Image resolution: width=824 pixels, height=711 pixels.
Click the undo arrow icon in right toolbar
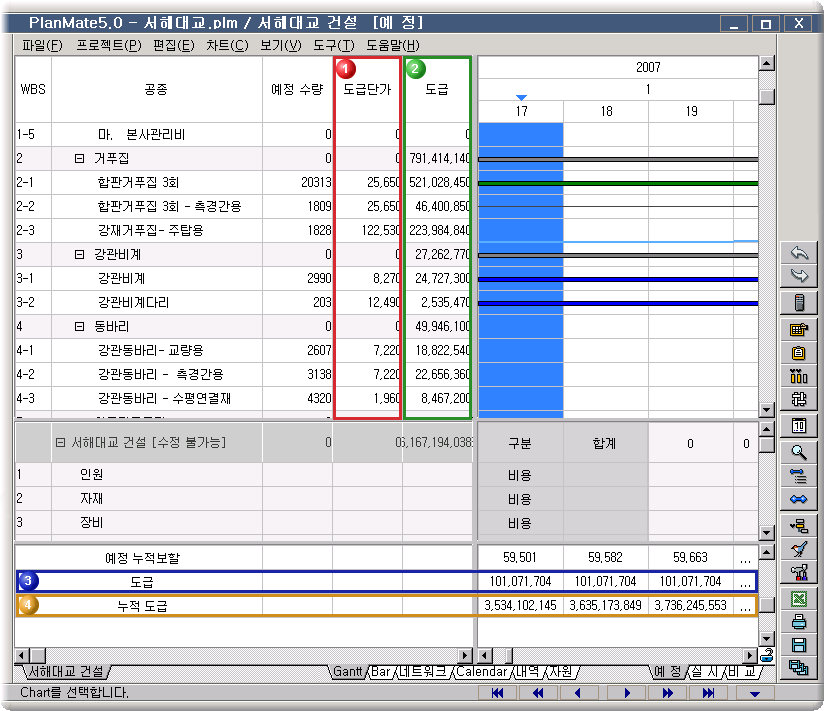pyautogui.click(x=798, y=253)
